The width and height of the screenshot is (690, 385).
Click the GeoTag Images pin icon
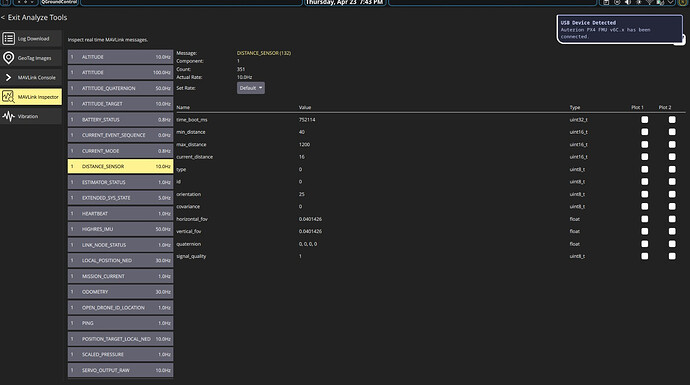click(8, 58)
